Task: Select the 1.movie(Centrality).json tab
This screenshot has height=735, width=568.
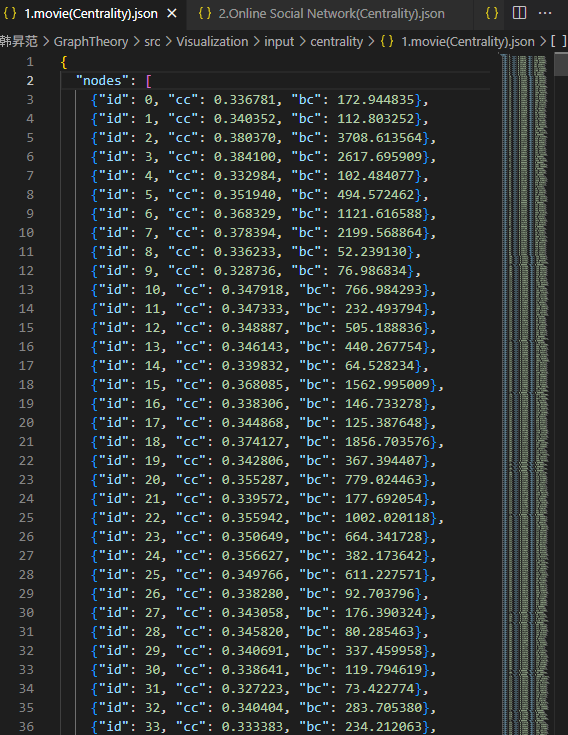Action: tap(91, 14)
